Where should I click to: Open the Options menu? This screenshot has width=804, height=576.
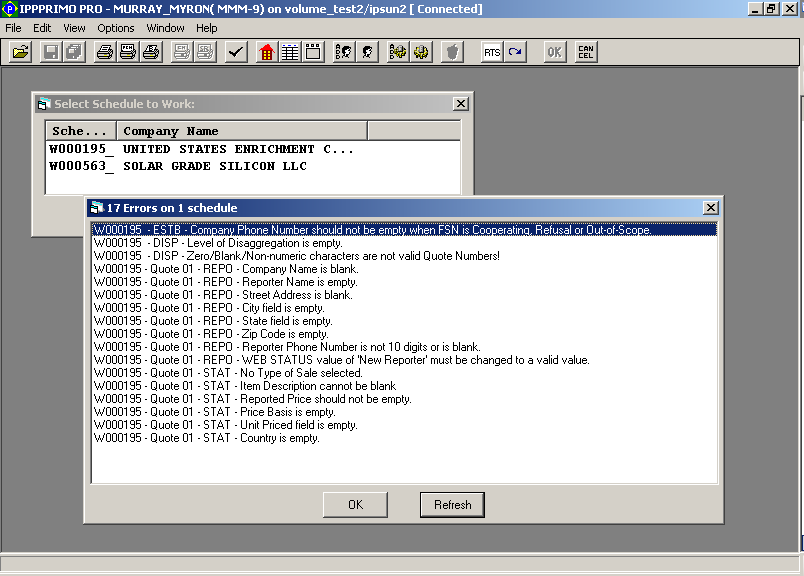116,28
